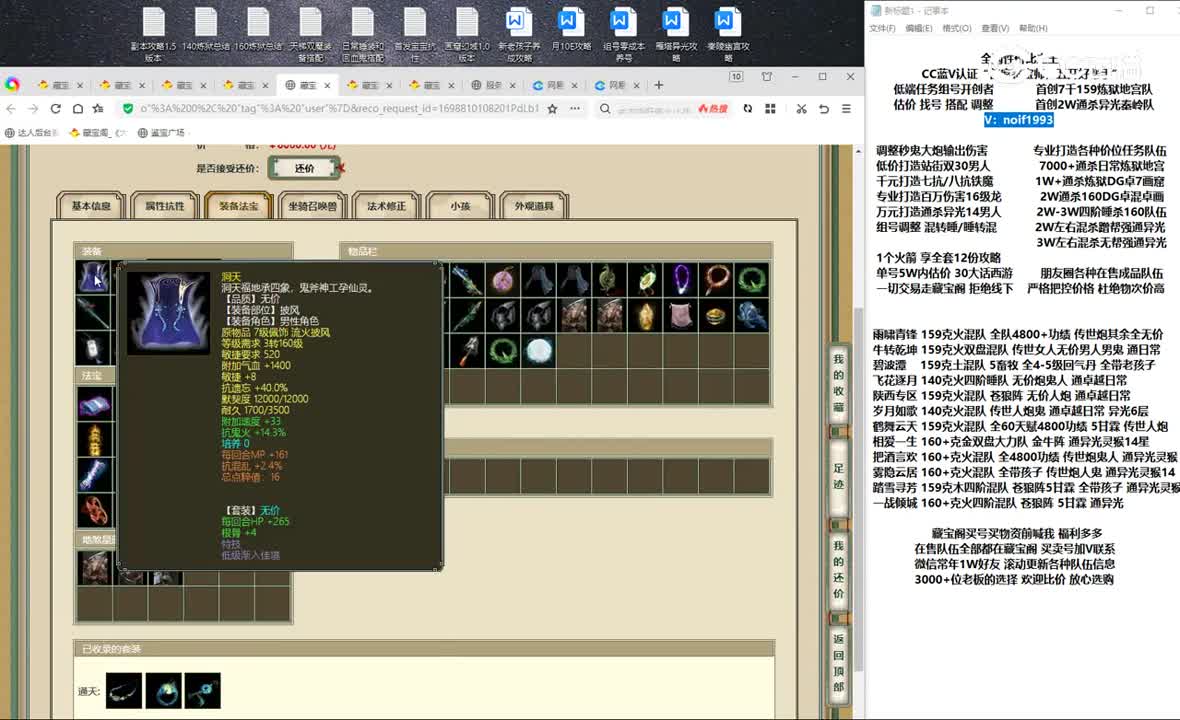
Task: Bookmark page with address bar star
Action: point(552,108)
